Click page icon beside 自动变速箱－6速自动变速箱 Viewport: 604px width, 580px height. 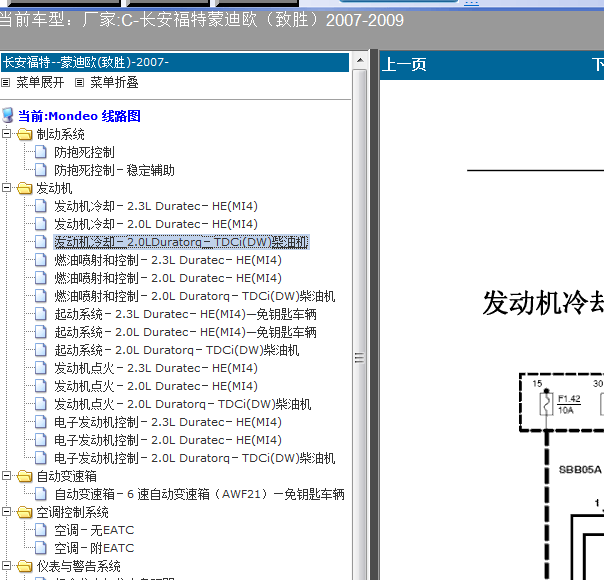click(x=40, y=494)
